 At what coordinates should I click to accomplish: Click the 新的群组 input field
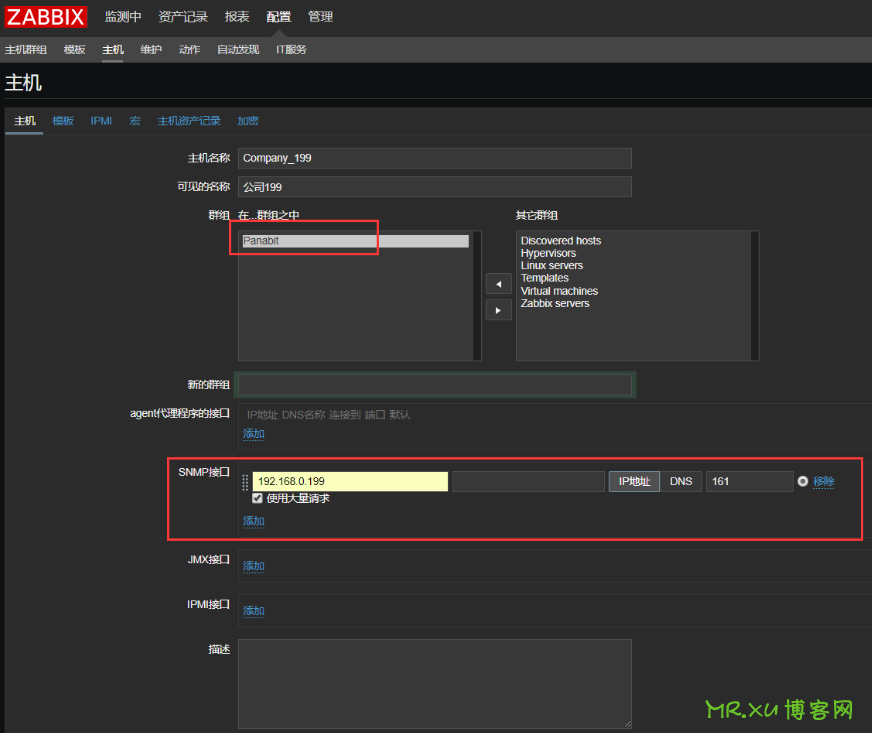[x=435, y=385]
